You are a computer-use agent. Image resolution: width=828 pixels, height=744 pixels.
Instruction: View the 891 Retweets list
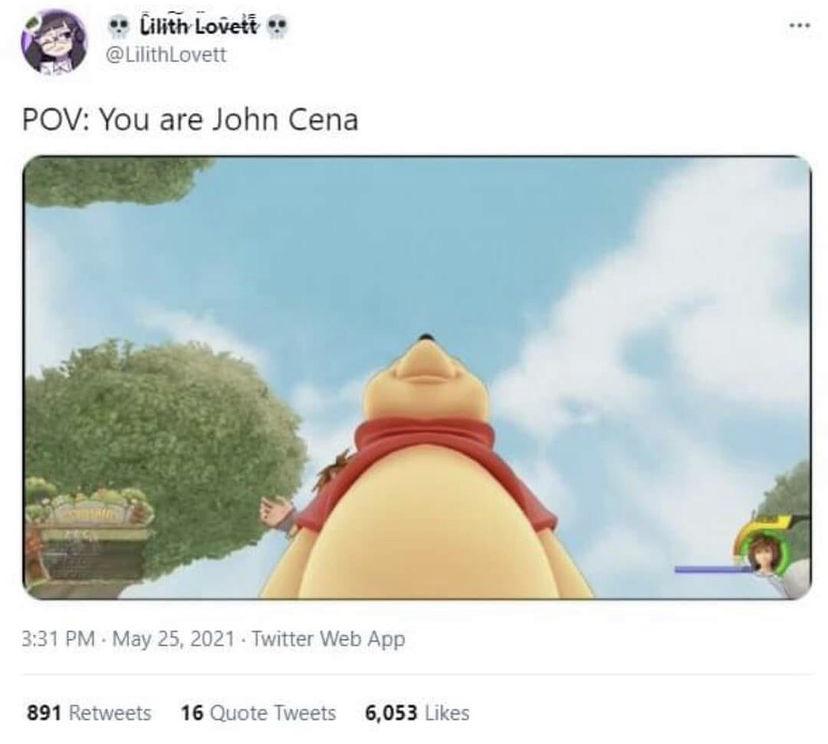click(89, 713)
